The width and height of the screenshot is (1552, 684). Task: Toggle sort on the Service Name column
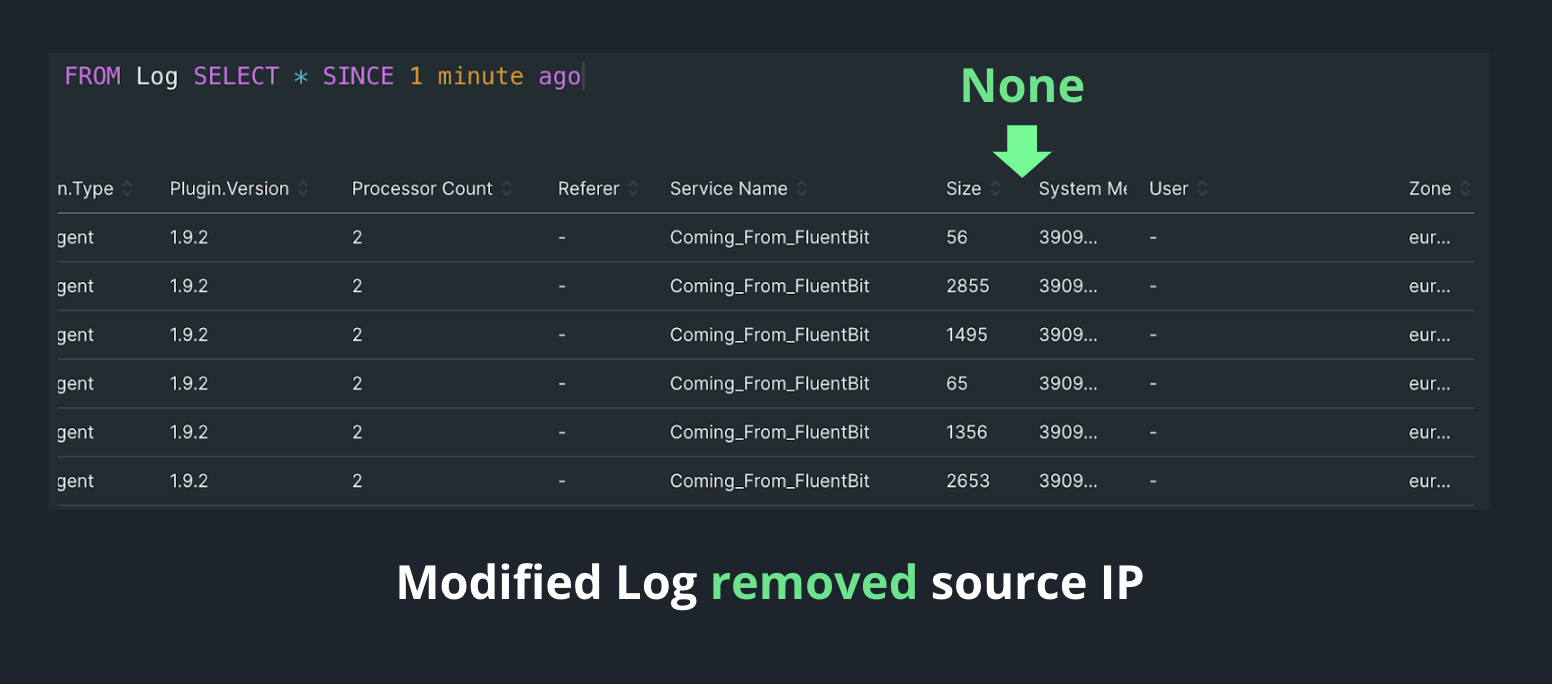coord(802,189)
